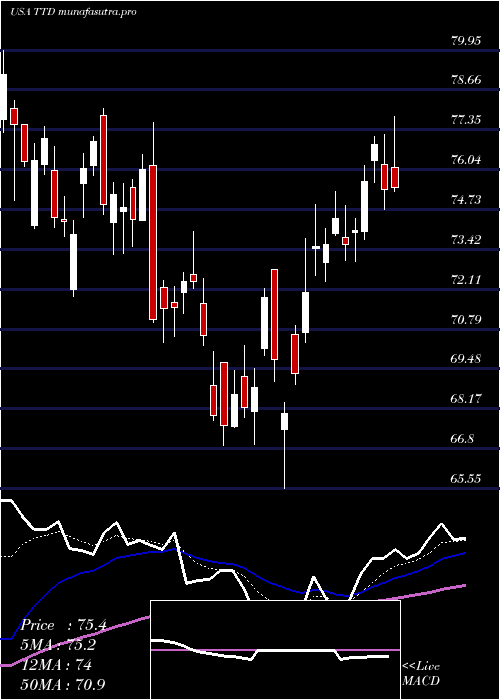This screenshot has height=700, width=500.
Task: Click the 69.48 price axis label
Action: click(466, 359)
